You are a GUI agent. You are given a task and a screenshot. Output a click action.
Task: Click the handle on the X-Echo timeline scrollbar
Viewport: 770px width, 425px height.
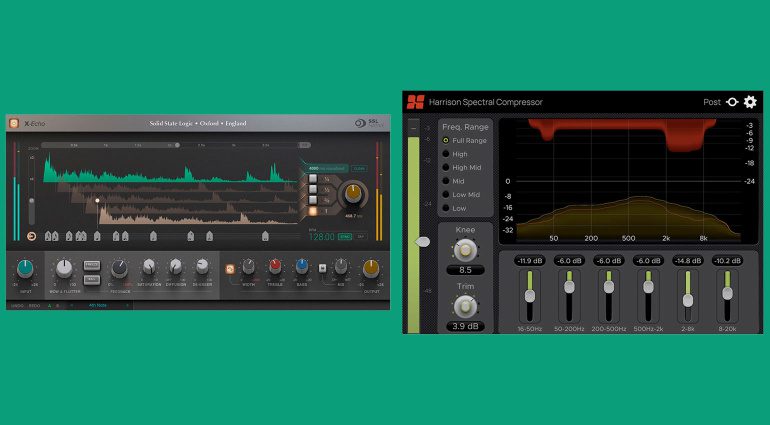[x=177, y=145]
